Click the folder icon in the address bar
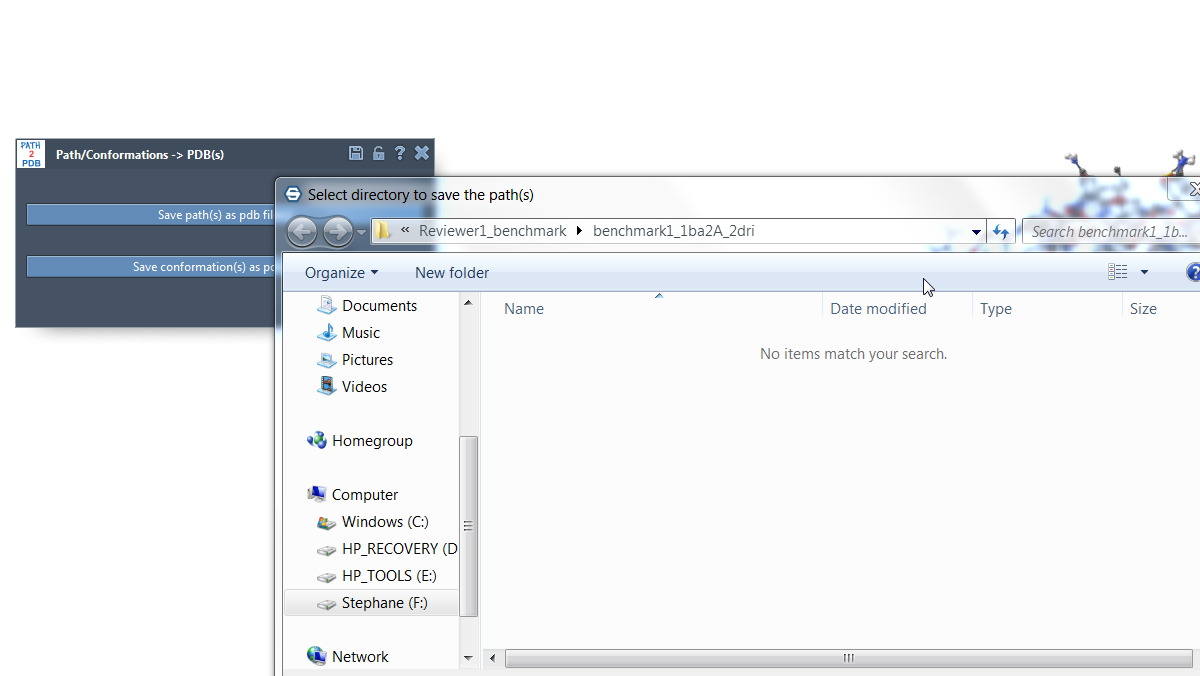 (383, 231)
